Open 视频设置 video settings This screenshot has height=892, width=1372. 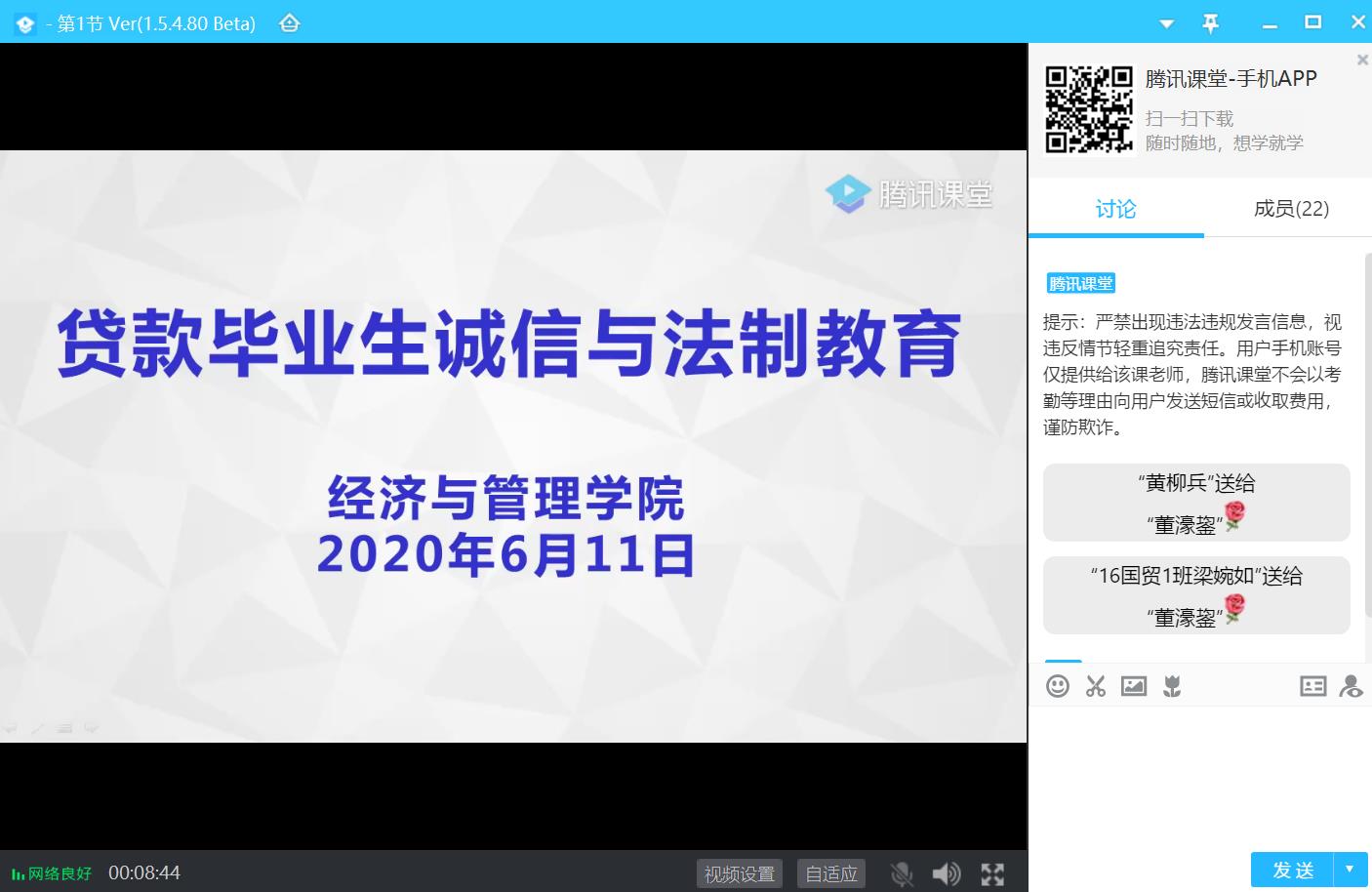tap(740, 873)
